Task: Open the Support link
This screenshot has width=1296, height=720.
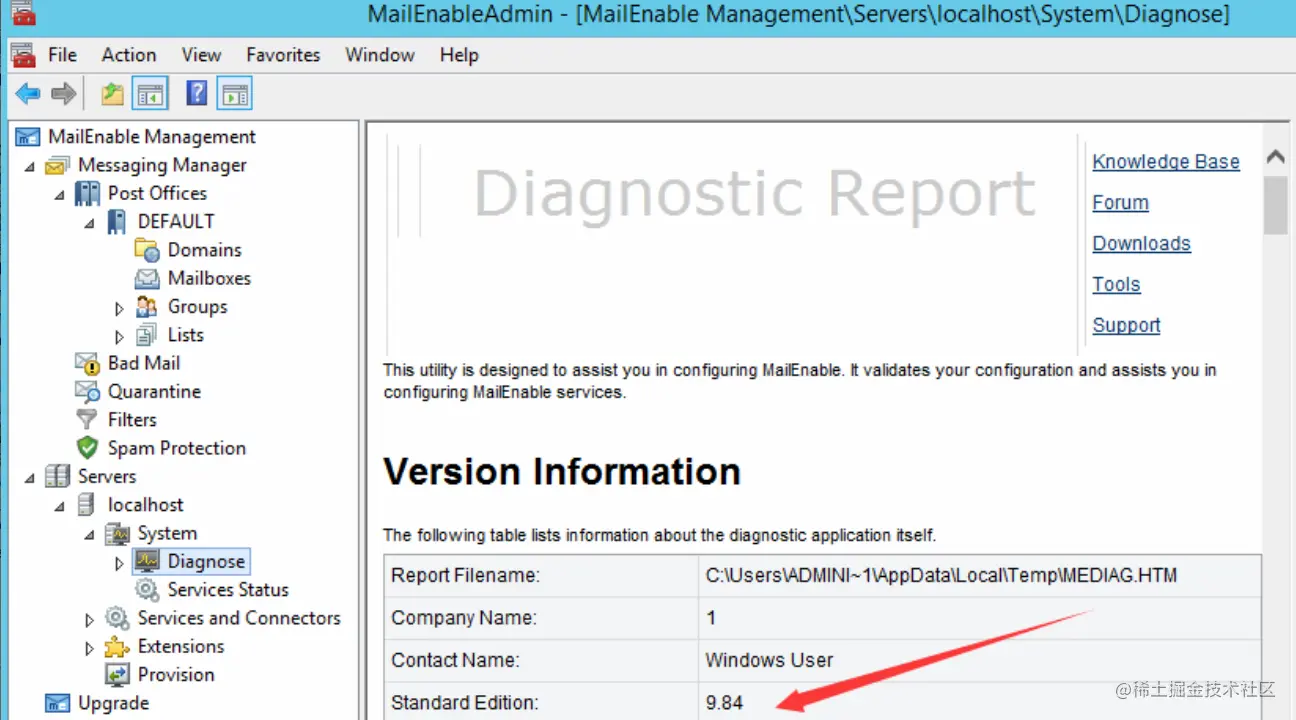Action: [x=1126, y=326]
